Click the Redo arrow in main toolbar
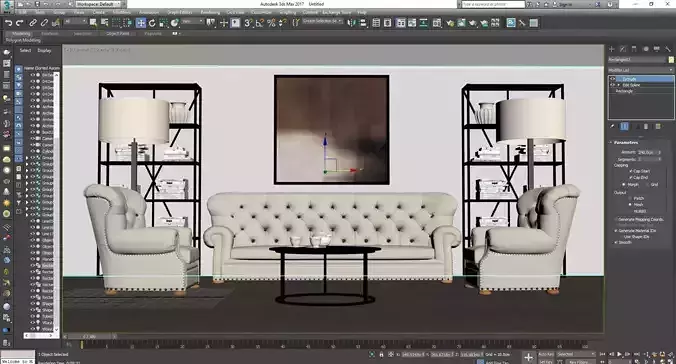676x364 pixels. [x=19, y=23]
